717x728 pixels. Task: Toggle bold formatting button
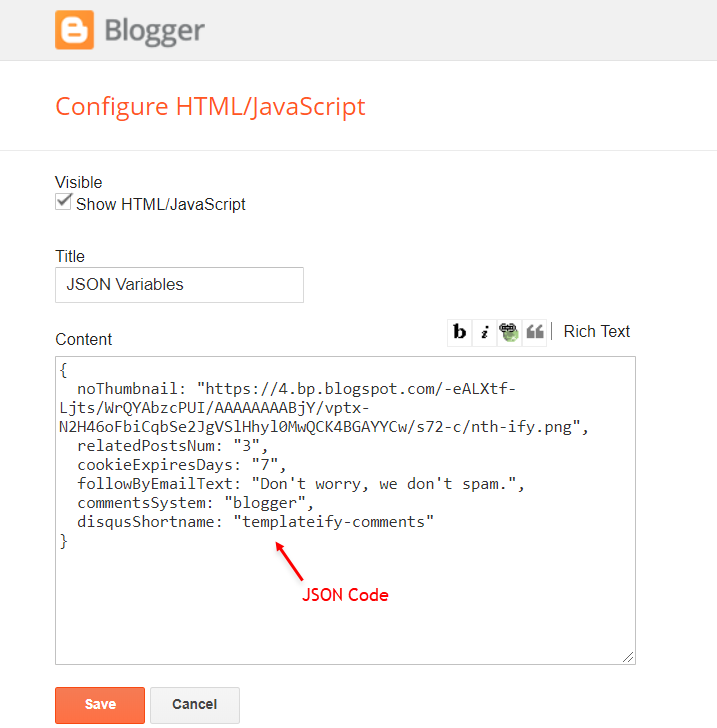(459, 332)
